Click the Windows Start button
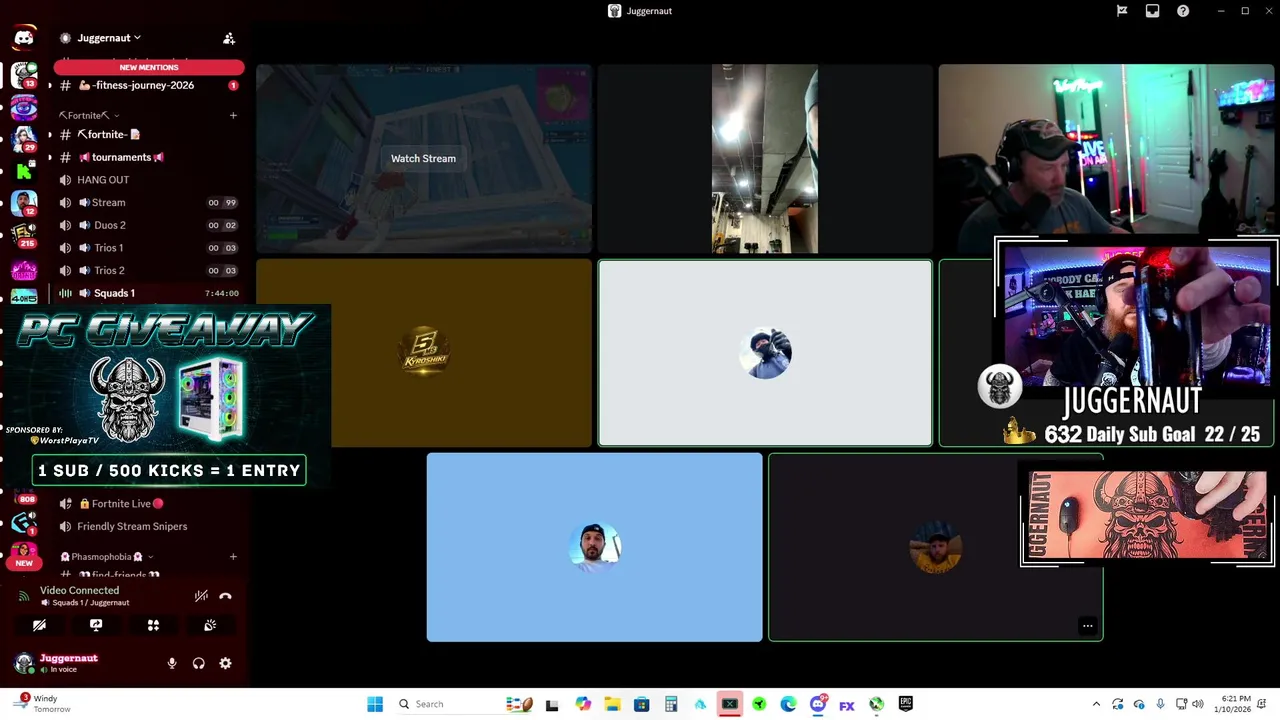Image resolution: width=1280 pixels, height=720 pixels. coord(375,704)
